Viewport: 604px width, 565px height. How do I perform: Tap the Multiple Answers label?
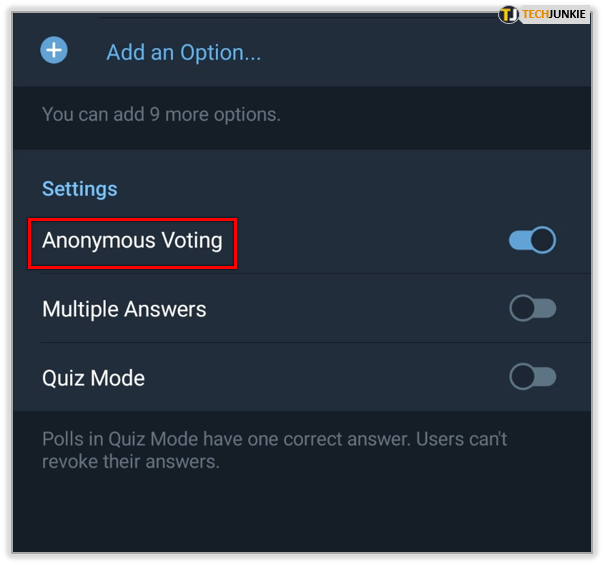[124, 309]
